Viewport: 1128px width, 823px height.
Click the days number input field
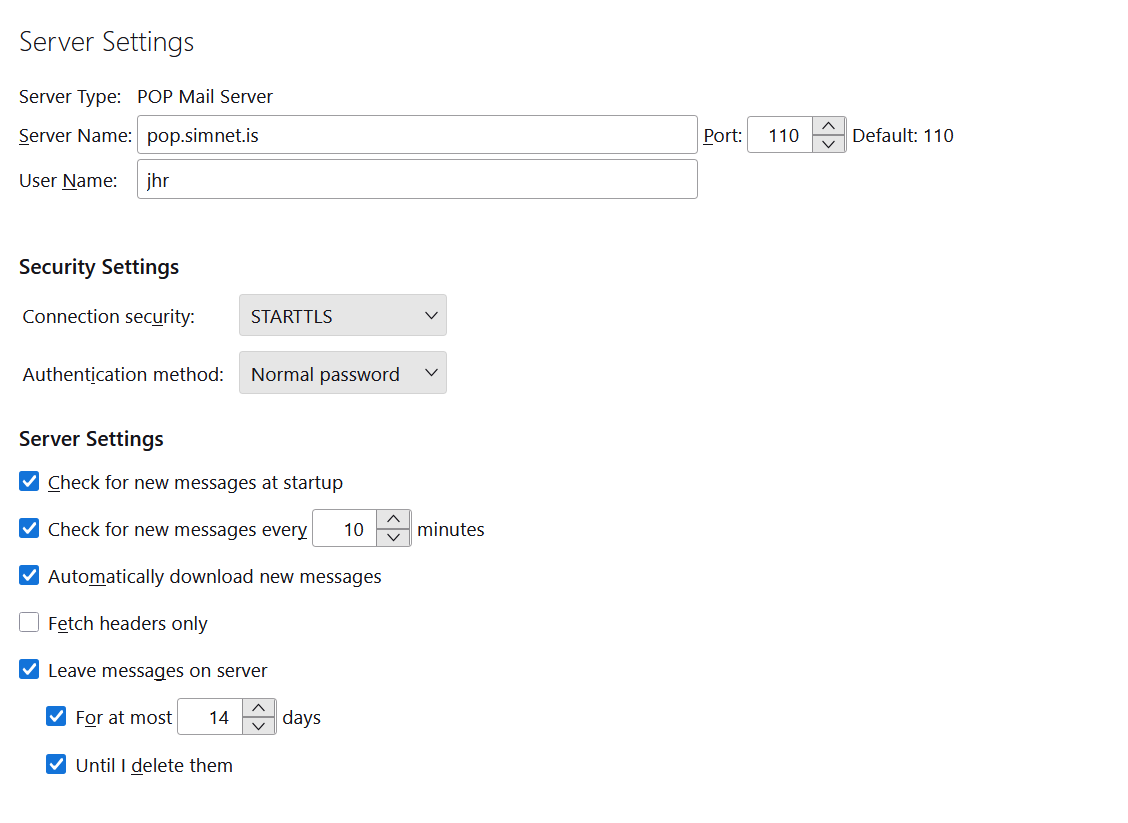tap(211, 717)
